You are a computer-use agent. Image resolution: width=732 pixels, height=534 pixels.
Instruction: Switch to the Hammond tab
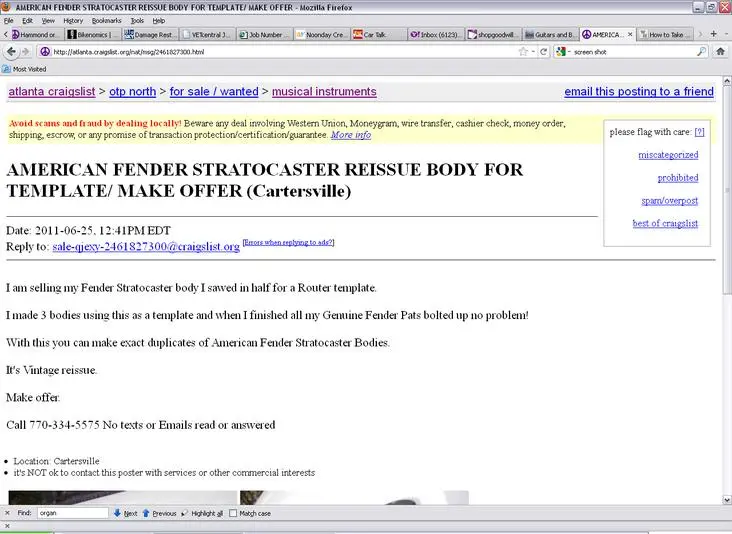(35, 35)
